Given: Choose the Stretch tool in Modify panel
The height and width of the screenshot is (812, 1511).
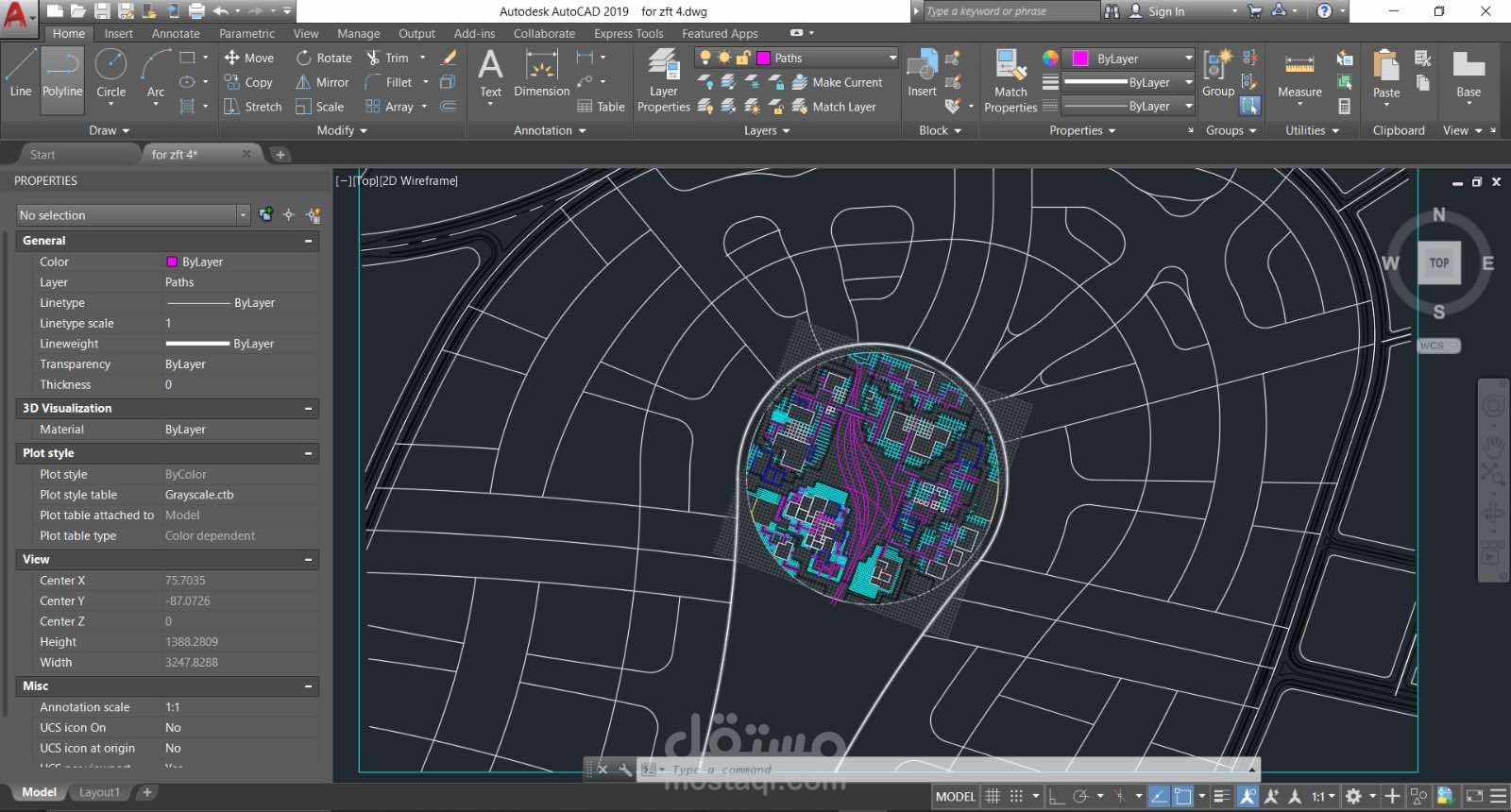Looking at the screenshot, I should [252, 107].
